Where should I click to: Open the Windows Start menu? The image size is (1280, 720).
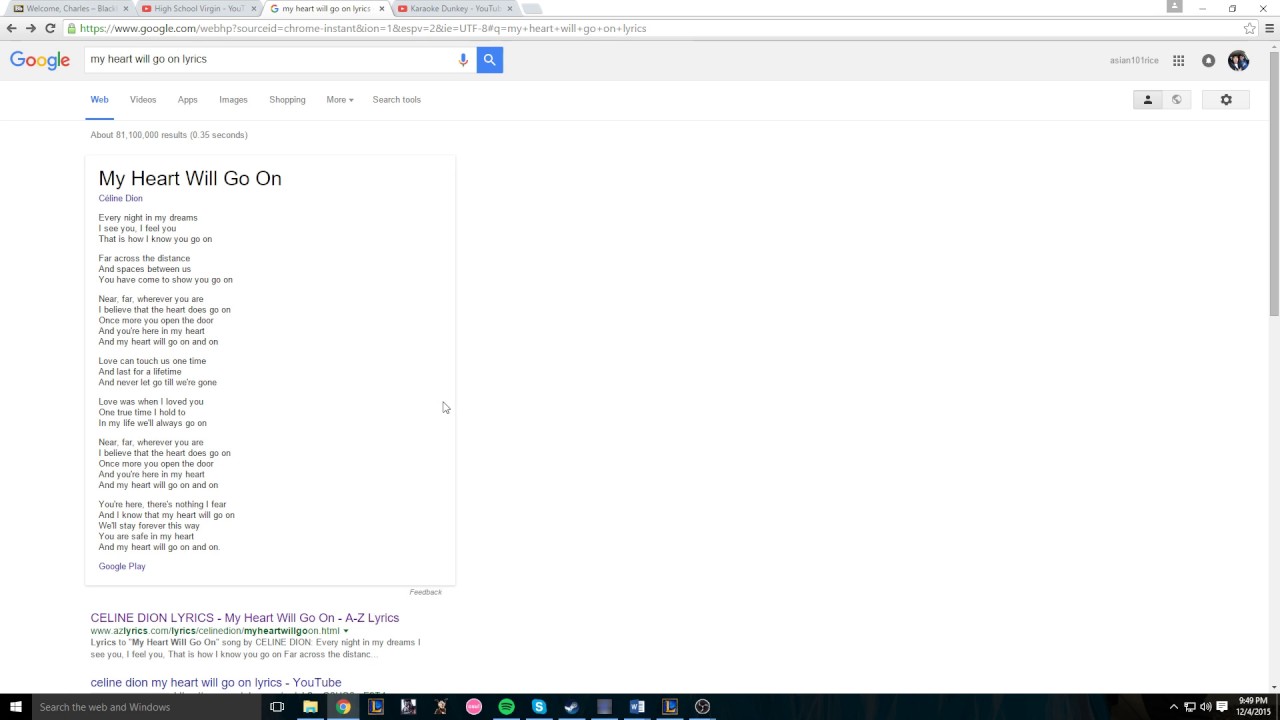coord(16,707)
